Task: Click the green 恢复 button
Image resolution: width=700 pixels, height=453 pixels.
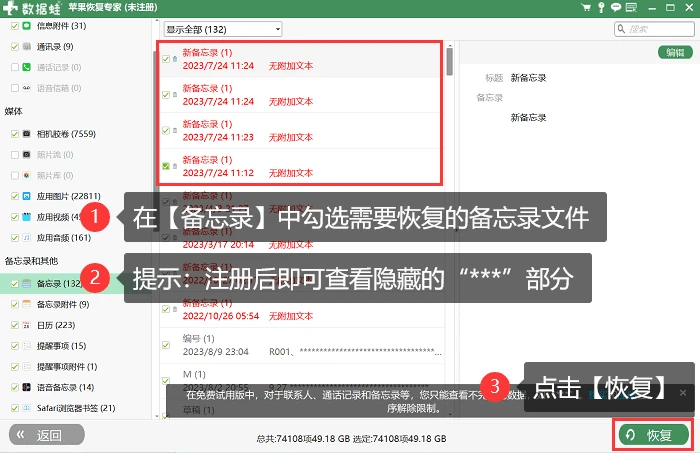Action: point(654,435)
